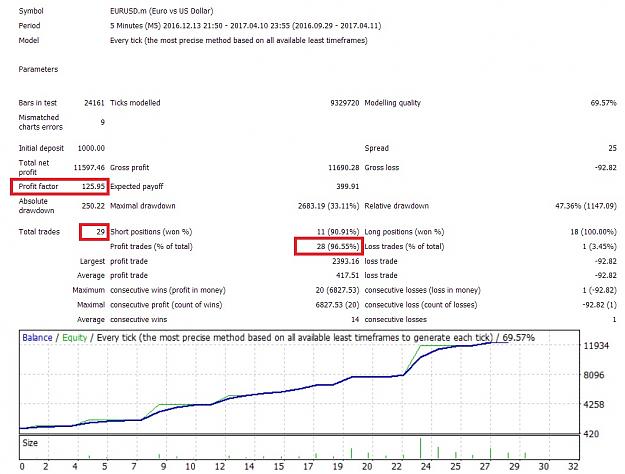Select Gross loss value -92.82
The height and width of the screenshot is (474, 625).
click(x=605, y=167)
